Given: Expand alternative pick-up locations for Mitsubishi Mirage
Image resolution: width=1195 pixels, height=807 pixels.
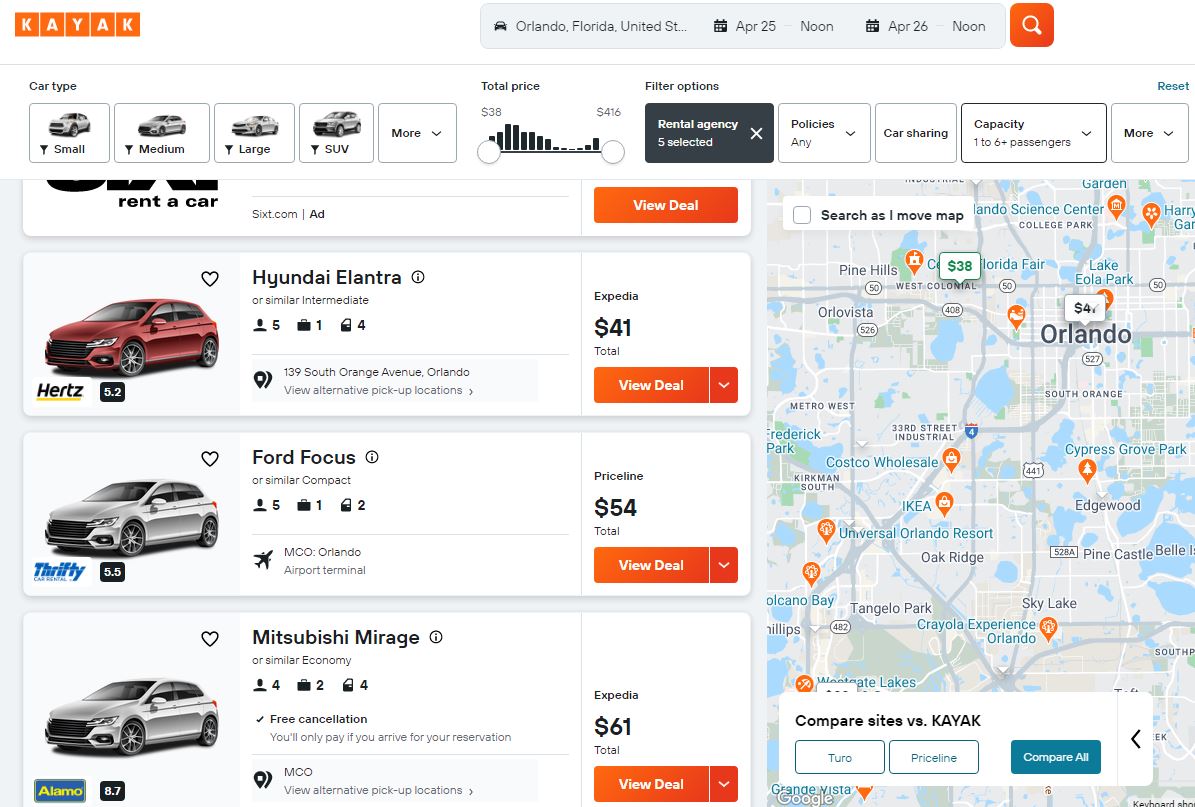Looking at the screenshot, I should pos(379,790).
